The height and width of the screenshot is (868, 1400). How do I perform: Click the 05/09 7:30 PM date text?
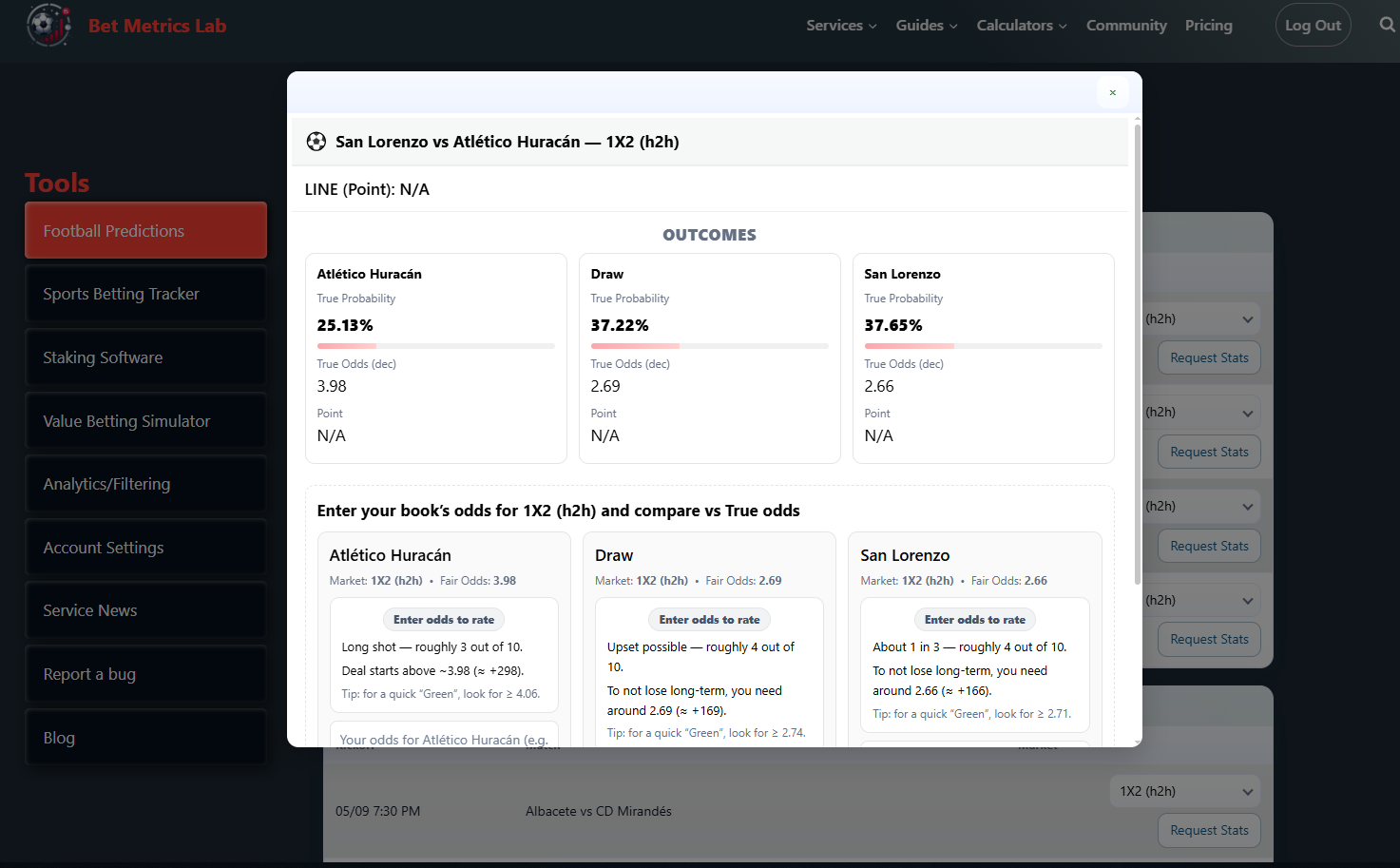pos(377,811)
